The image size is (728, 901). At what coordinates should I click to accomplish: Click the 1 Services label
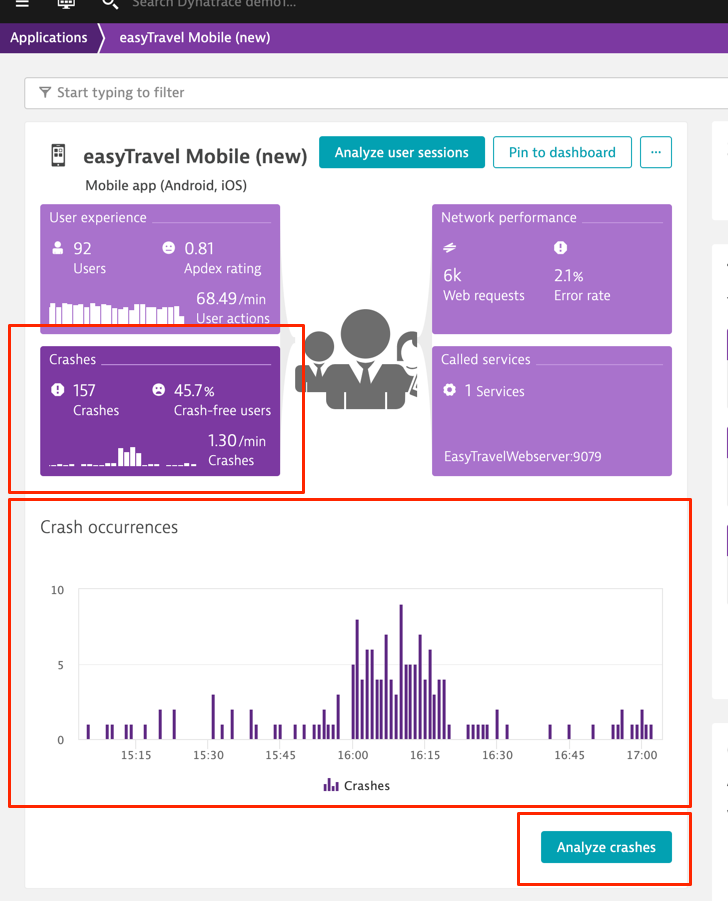tap(494, 391)
